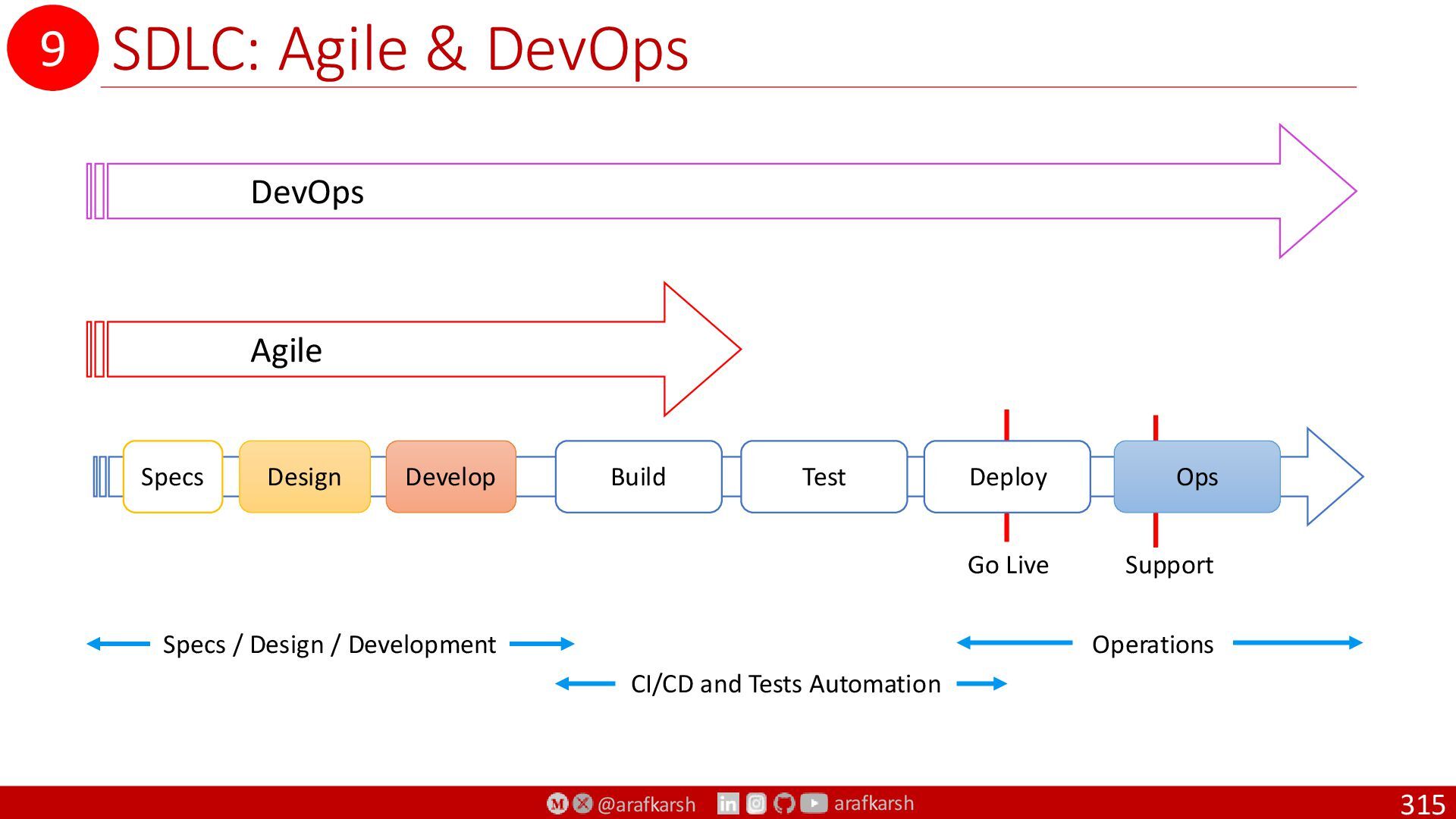Screen dimensions: 1456x819
Task: Click the 'Specs / Design / Development' text
Action: click(329, 645)
